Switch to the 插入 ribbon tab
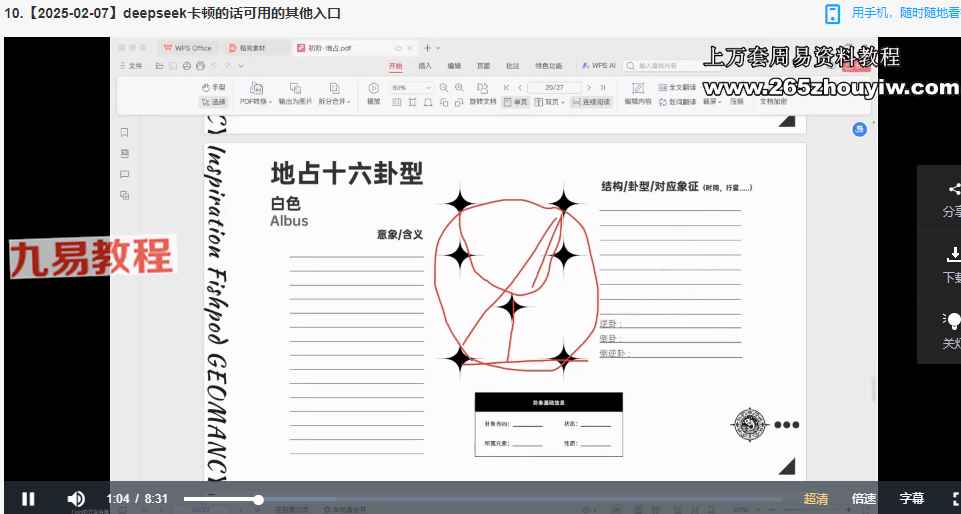961x514 pixels. (425, 66)
